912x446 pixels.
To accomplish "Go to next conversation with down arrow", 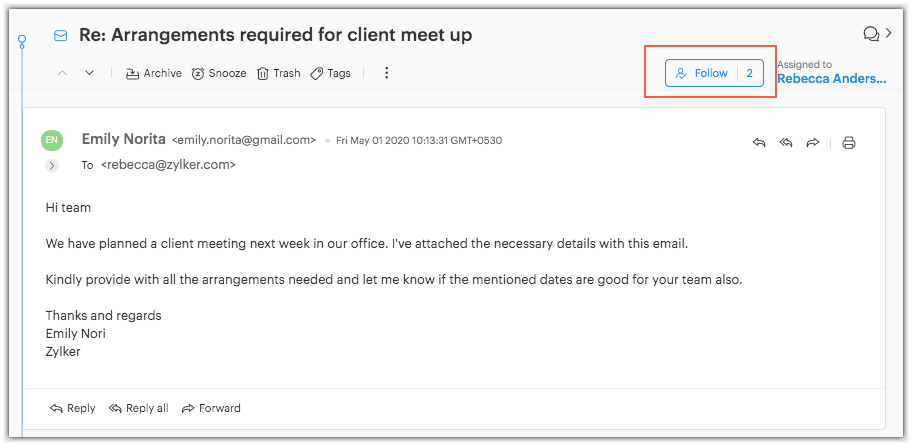I will coord(89,73).
